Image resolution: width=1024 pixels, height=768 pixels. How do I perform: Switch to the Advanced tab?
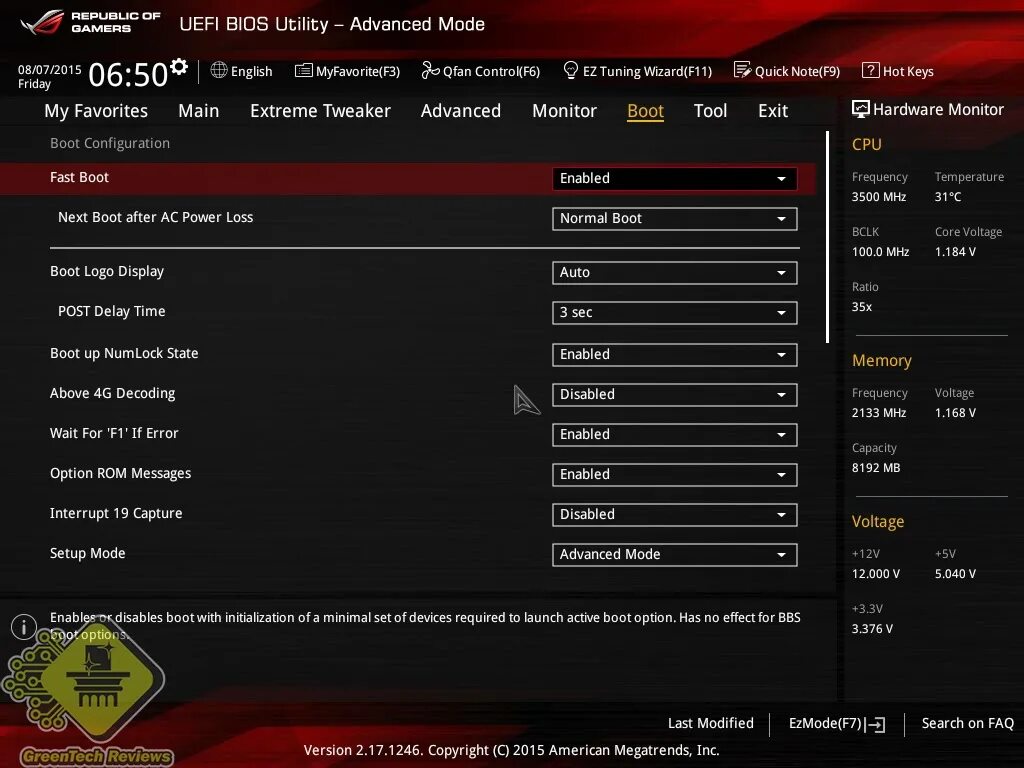point(460,111)
